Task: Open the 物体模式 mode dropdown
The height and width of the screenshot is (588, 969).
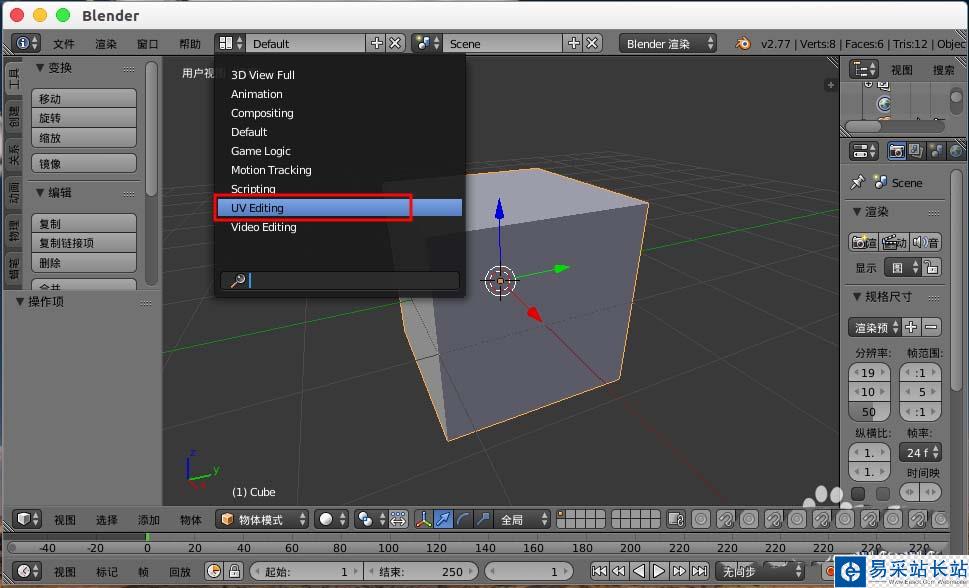Action: pyautogui.click(x=263, y=519)
